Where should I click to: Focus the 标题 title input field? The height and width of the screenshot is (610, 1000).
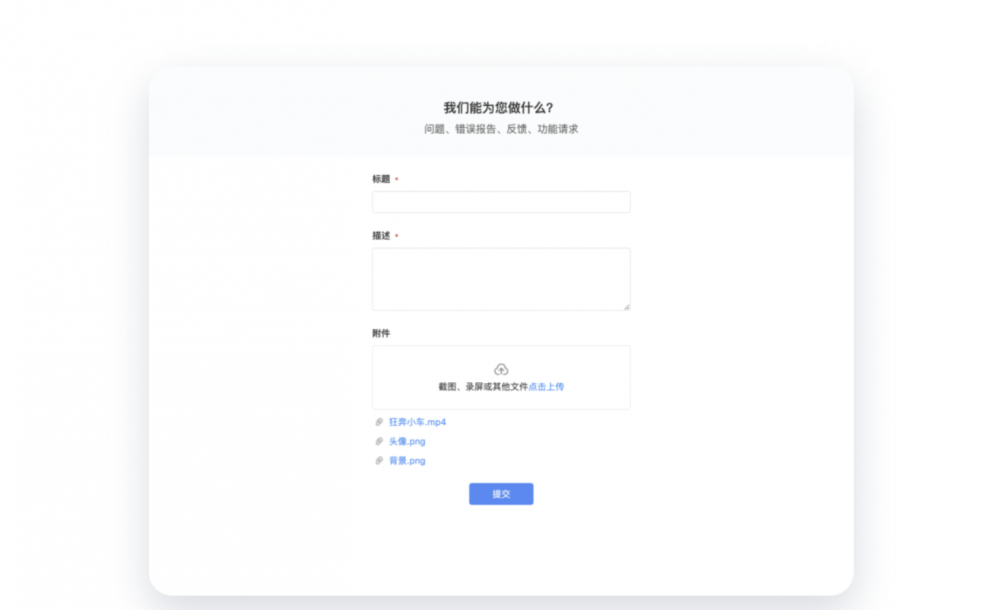(x=501, y=202)
